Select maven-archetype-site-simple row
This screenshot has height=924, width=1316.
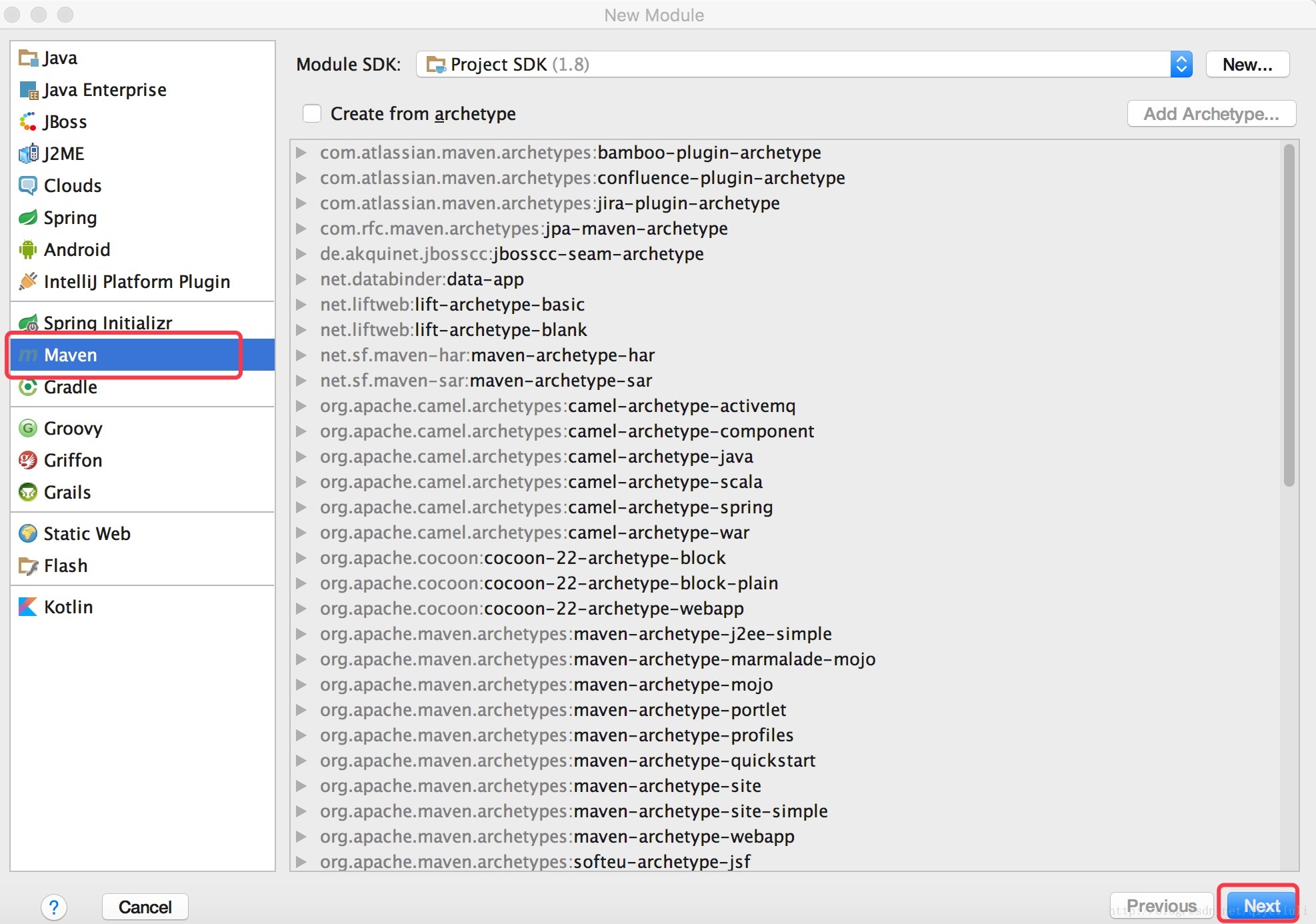point(787,811)
